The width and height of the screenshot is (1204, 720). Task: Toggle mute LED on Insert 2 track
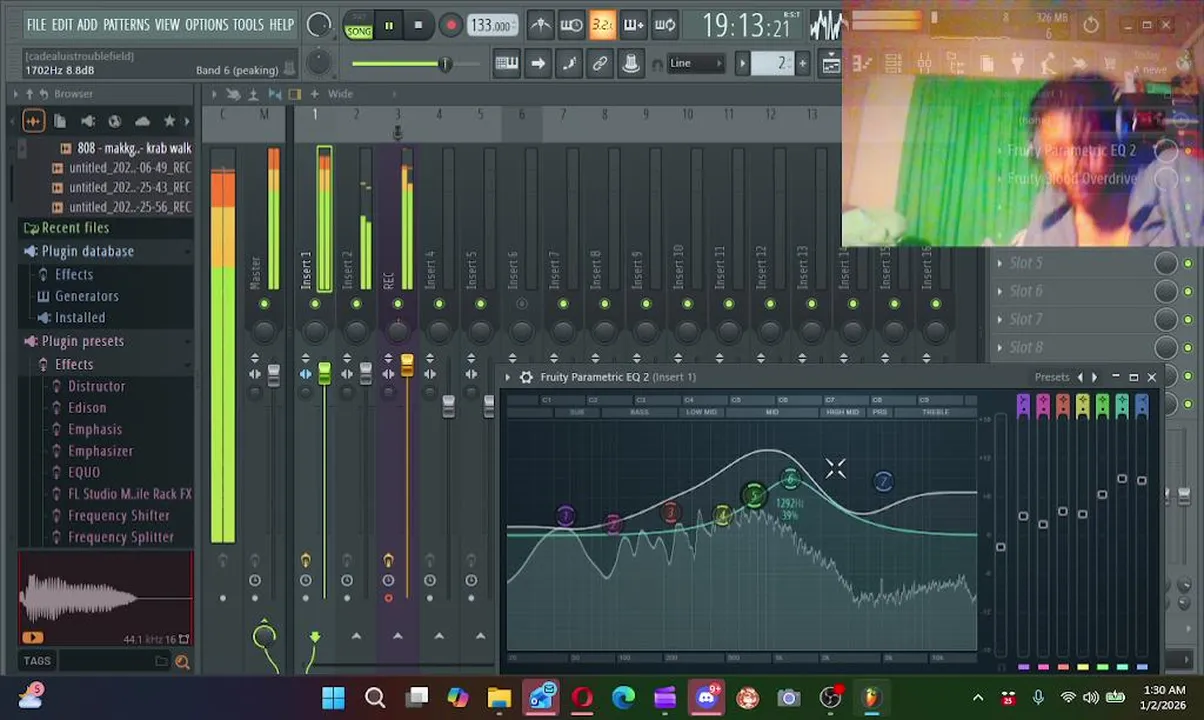click(356, 304)
